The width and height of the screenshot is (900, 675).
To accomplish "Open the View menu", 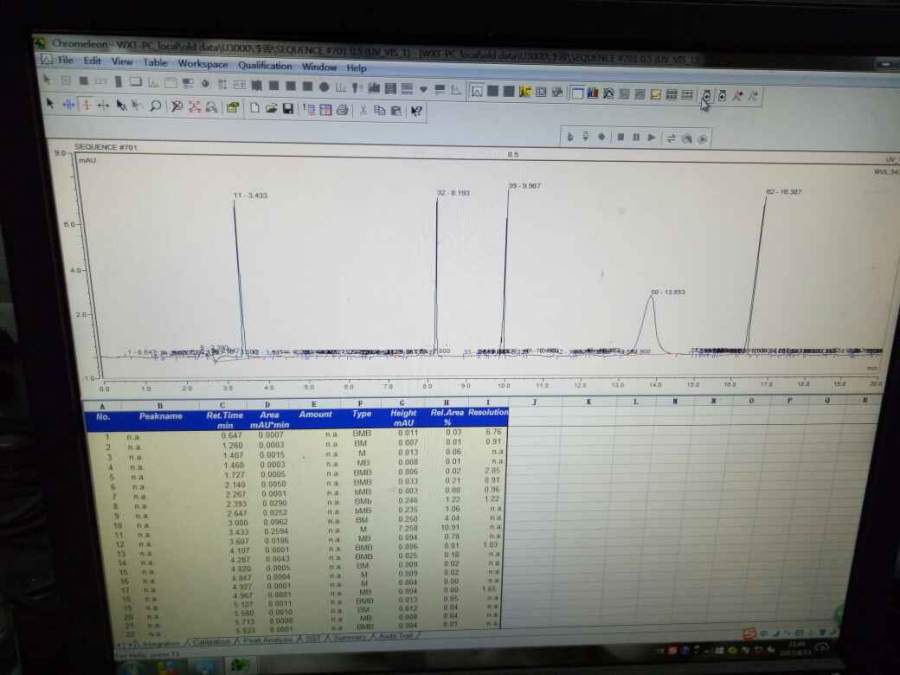I will coord(122,61).
